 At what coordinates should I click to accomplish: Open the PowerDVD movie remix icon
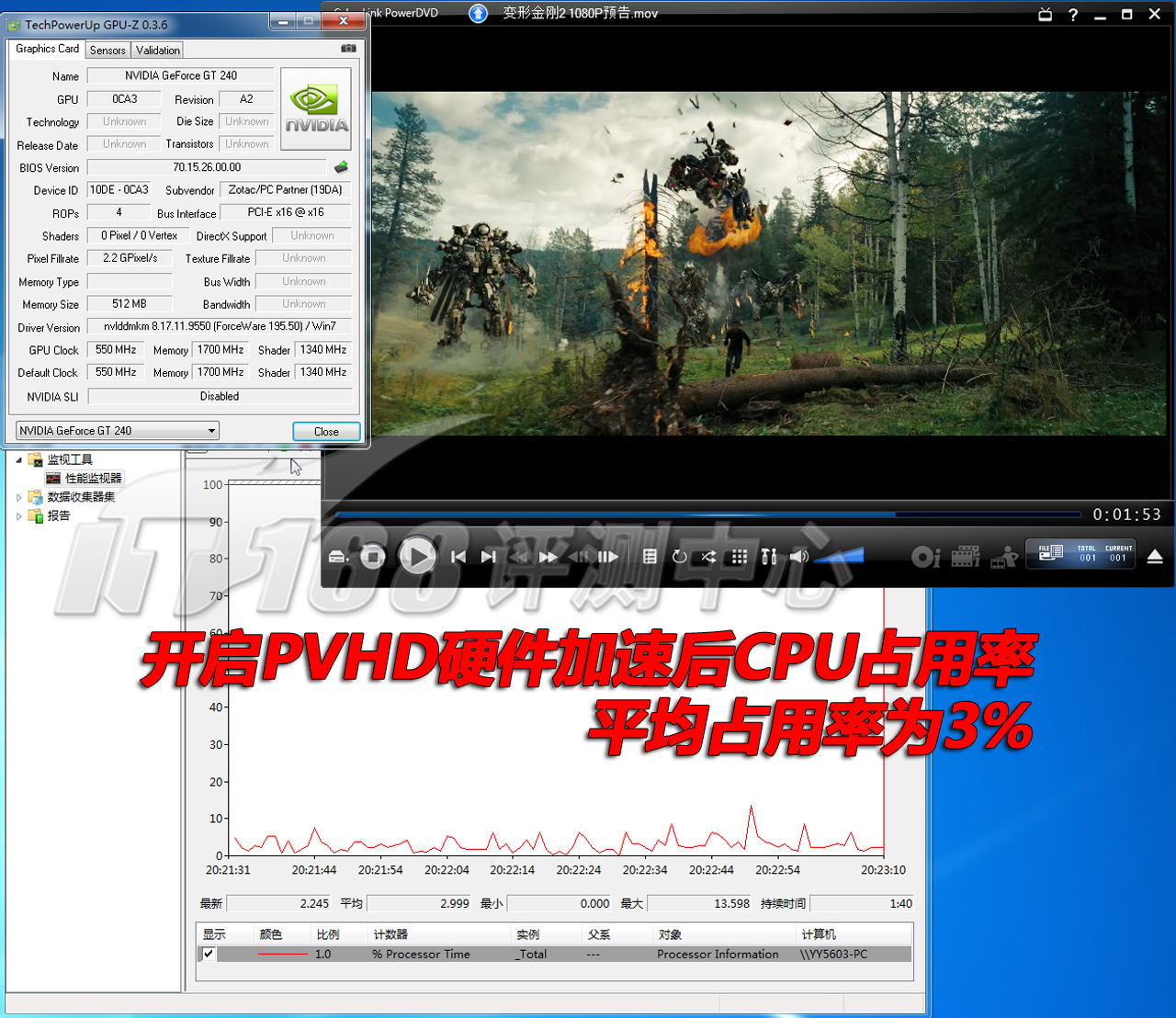point(1004,557)
